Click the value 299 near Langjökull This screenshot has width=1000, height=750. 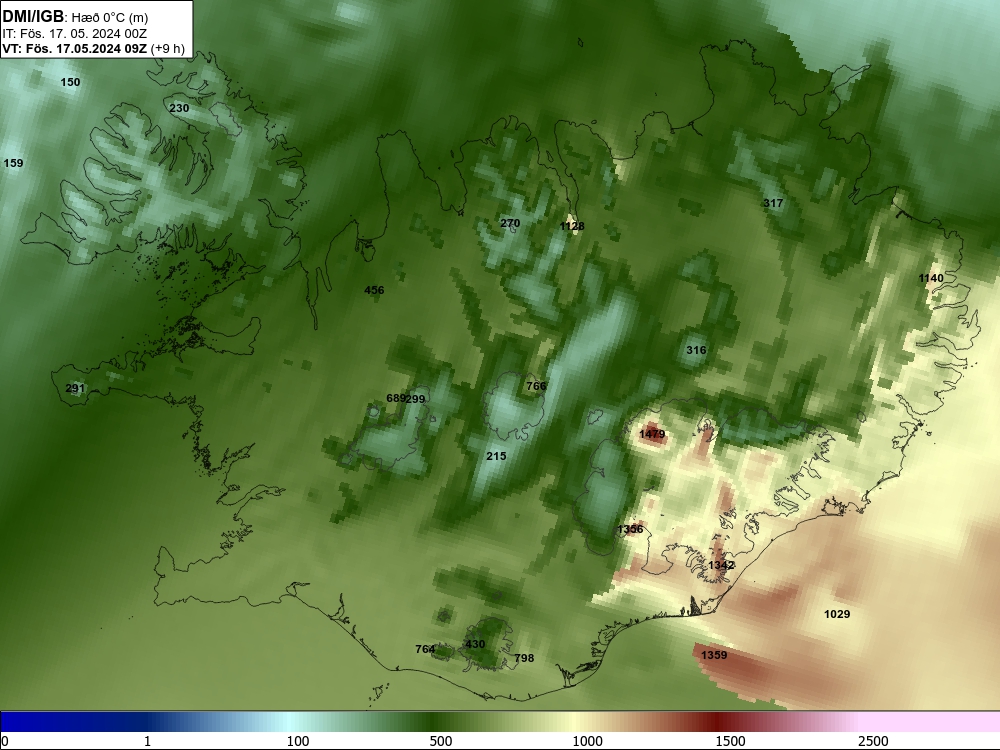coord(415,399)
